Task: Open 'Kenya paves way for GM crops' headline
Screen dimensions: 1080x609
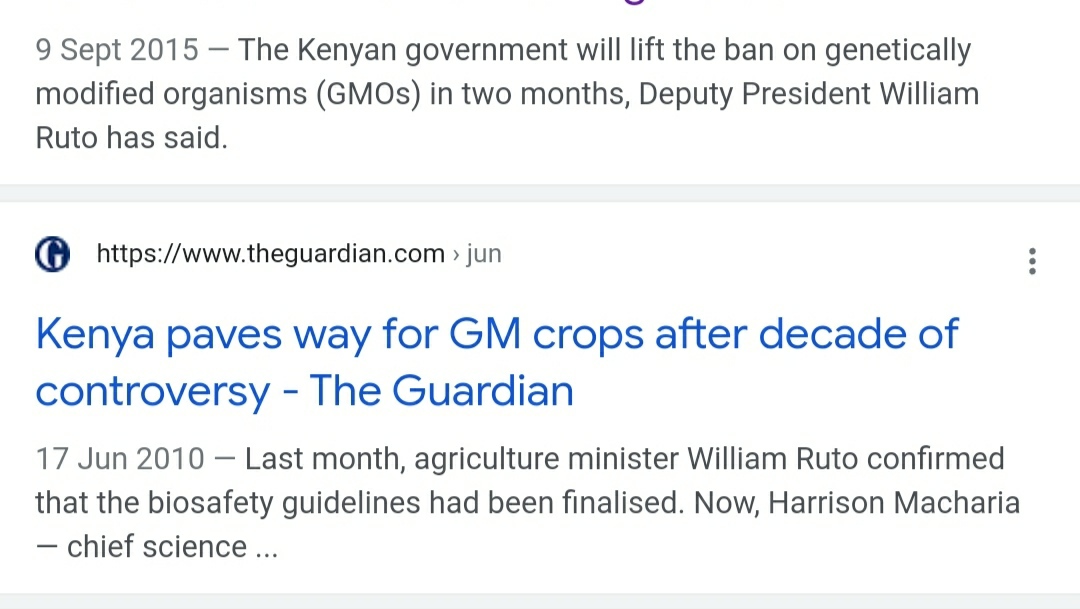Action: [x=497, y=362]
